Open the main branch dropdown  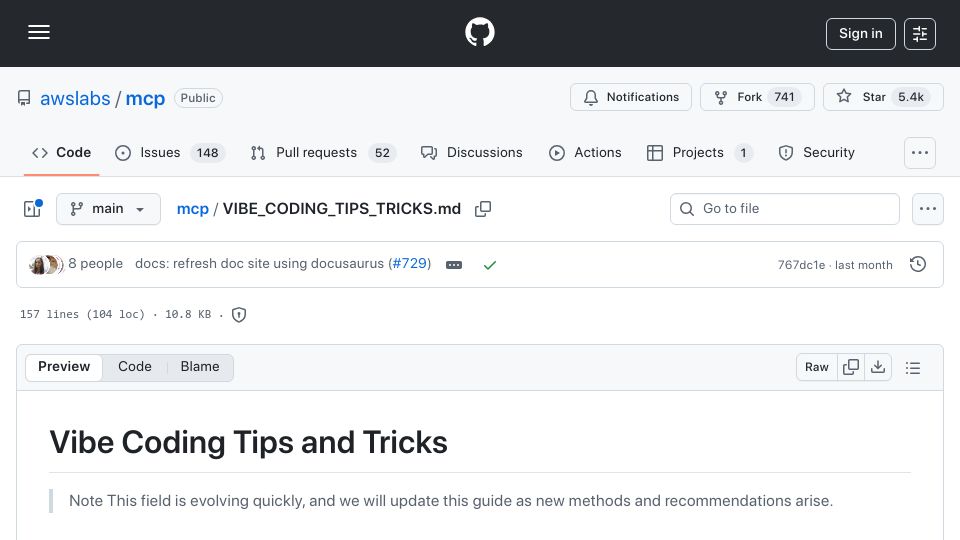[x=108, y=209]
